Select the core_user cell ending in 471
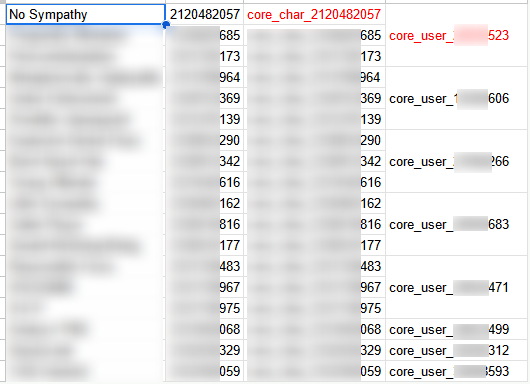530x384 pixels. tap(456, 287)
